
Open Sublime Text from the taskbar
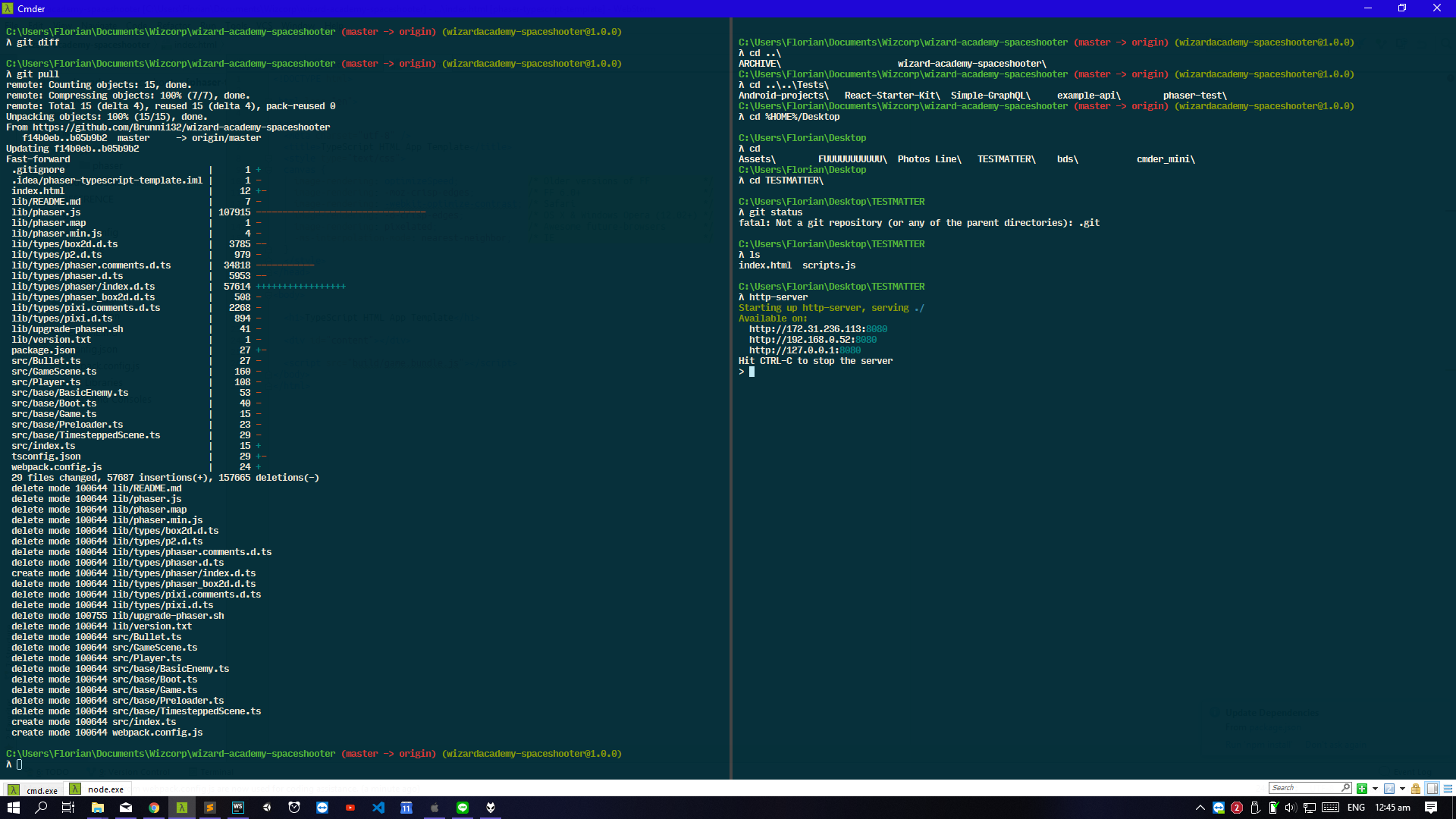(210, 808)
